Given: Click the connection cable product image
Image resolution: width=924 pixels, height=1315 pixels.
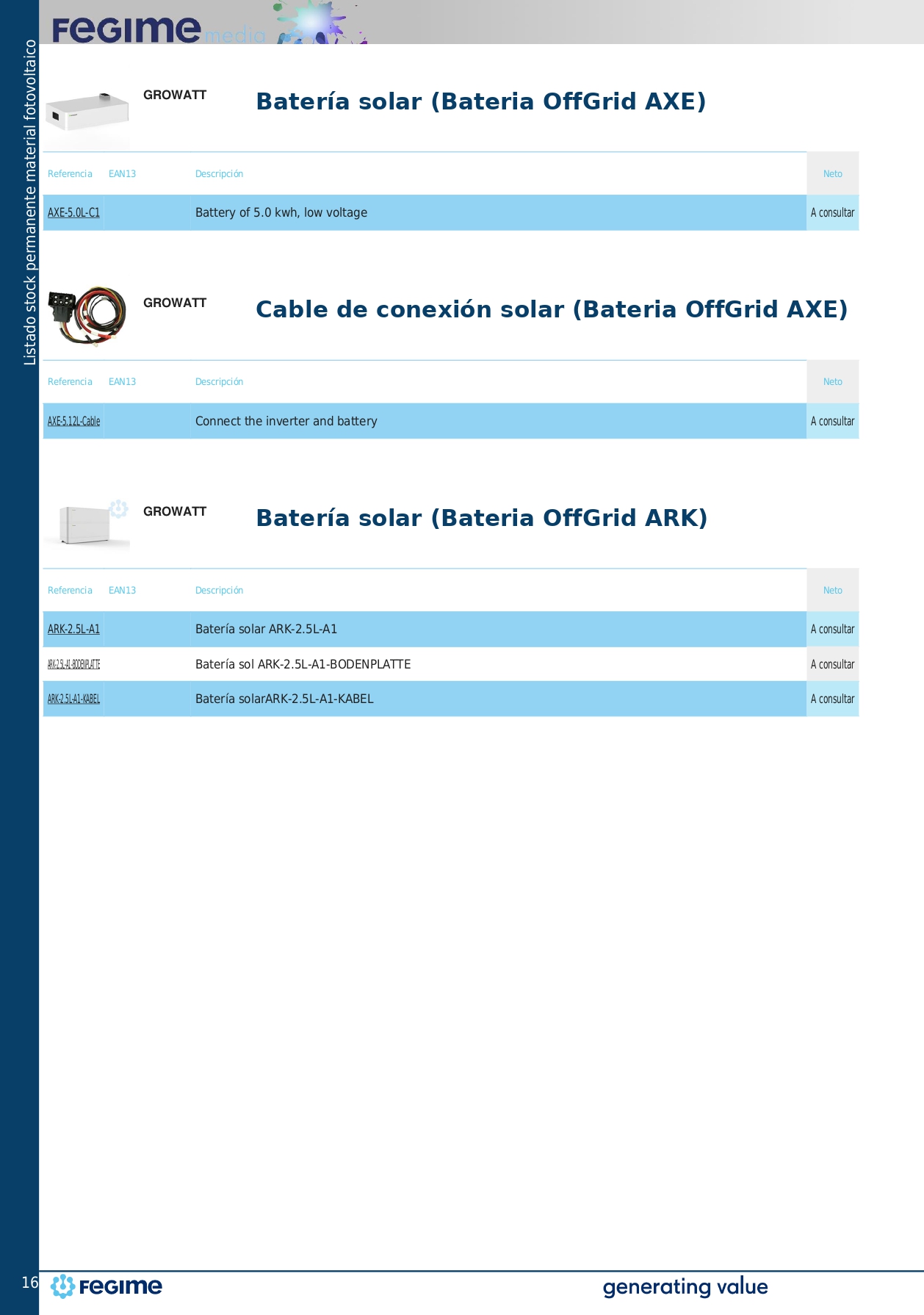Looking at the screenshot, I should [x=87, y=316].
